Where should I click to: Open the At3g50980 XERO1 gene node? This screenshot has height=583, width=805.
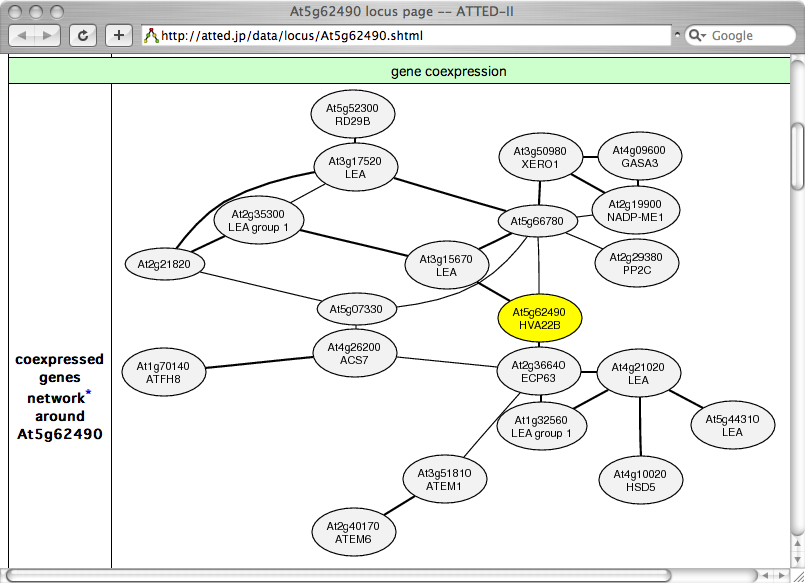point(540,157)
